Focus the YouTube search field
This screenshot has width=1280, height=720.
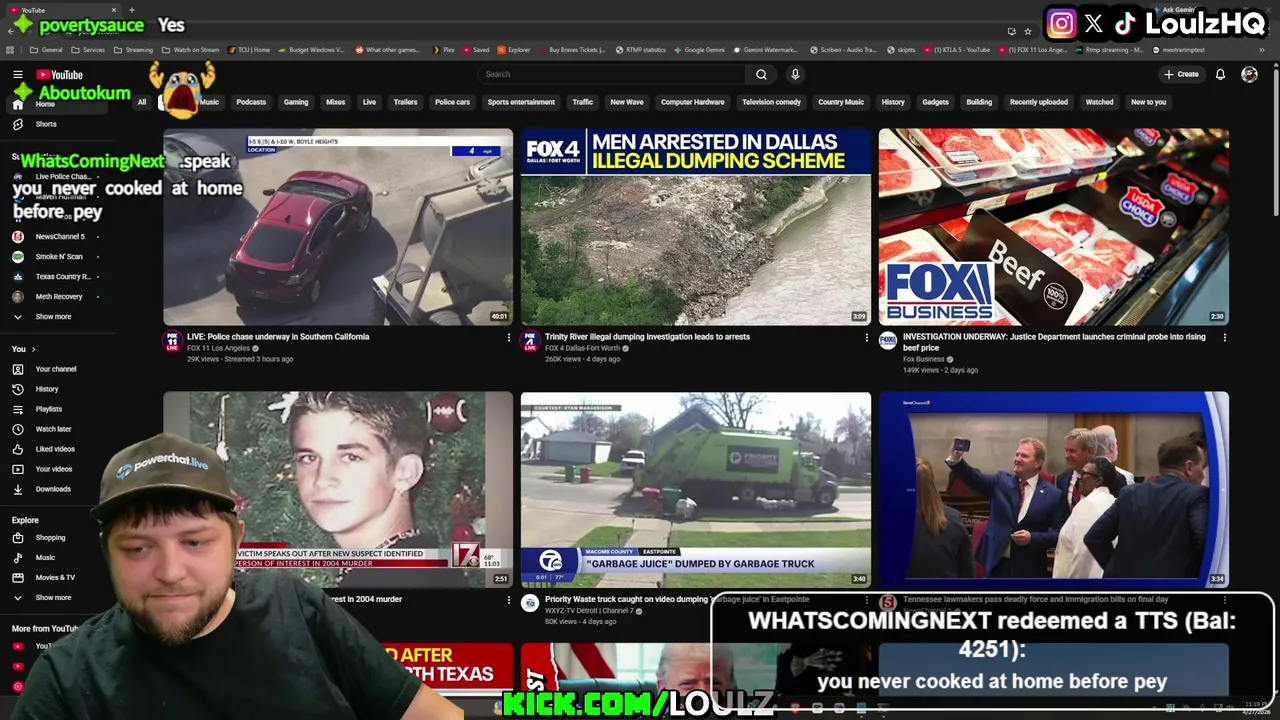[612, 74]
